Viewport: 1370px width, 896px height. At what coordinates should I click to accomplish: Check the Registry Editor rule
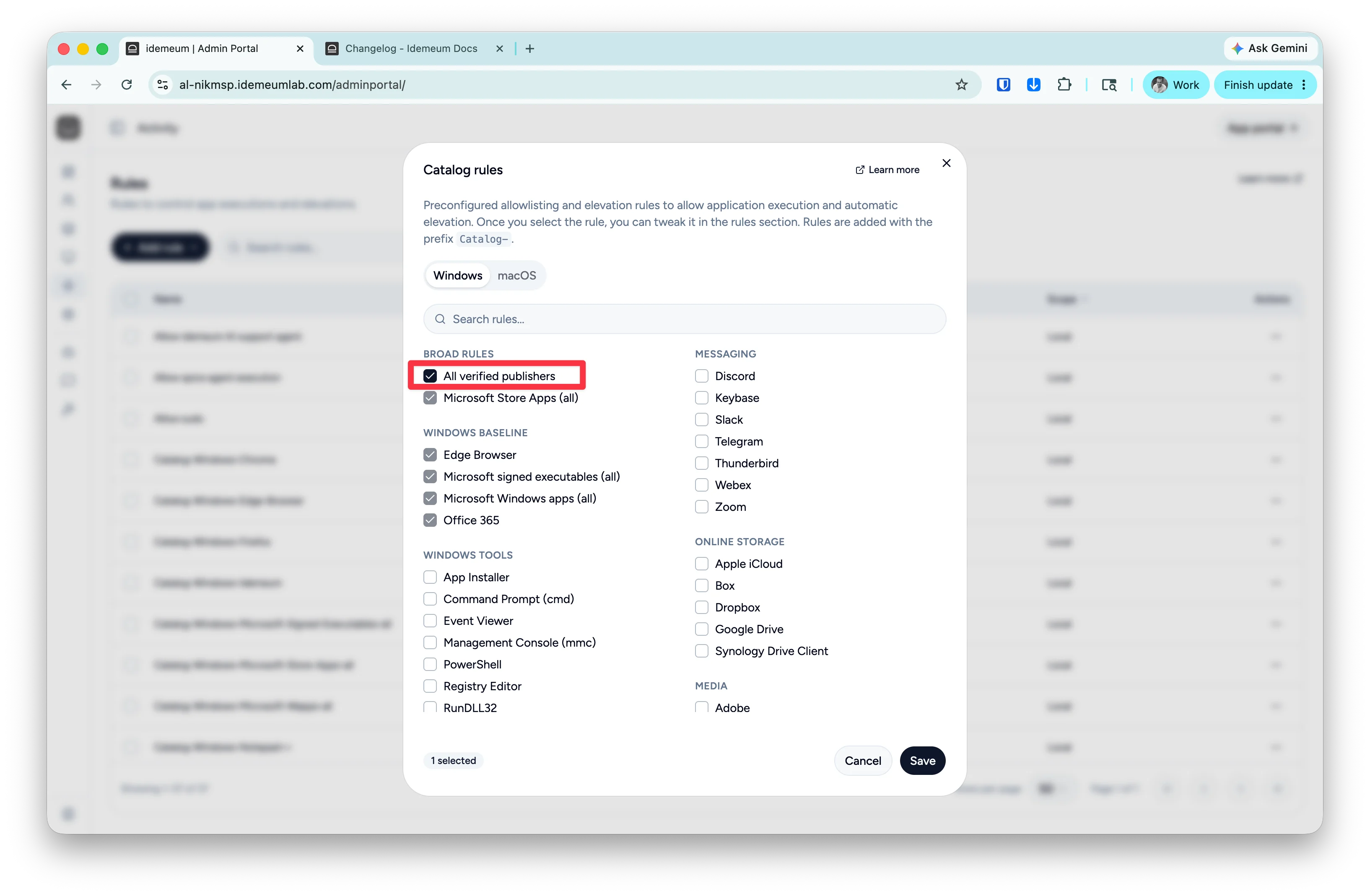click(x=430, y=686)
